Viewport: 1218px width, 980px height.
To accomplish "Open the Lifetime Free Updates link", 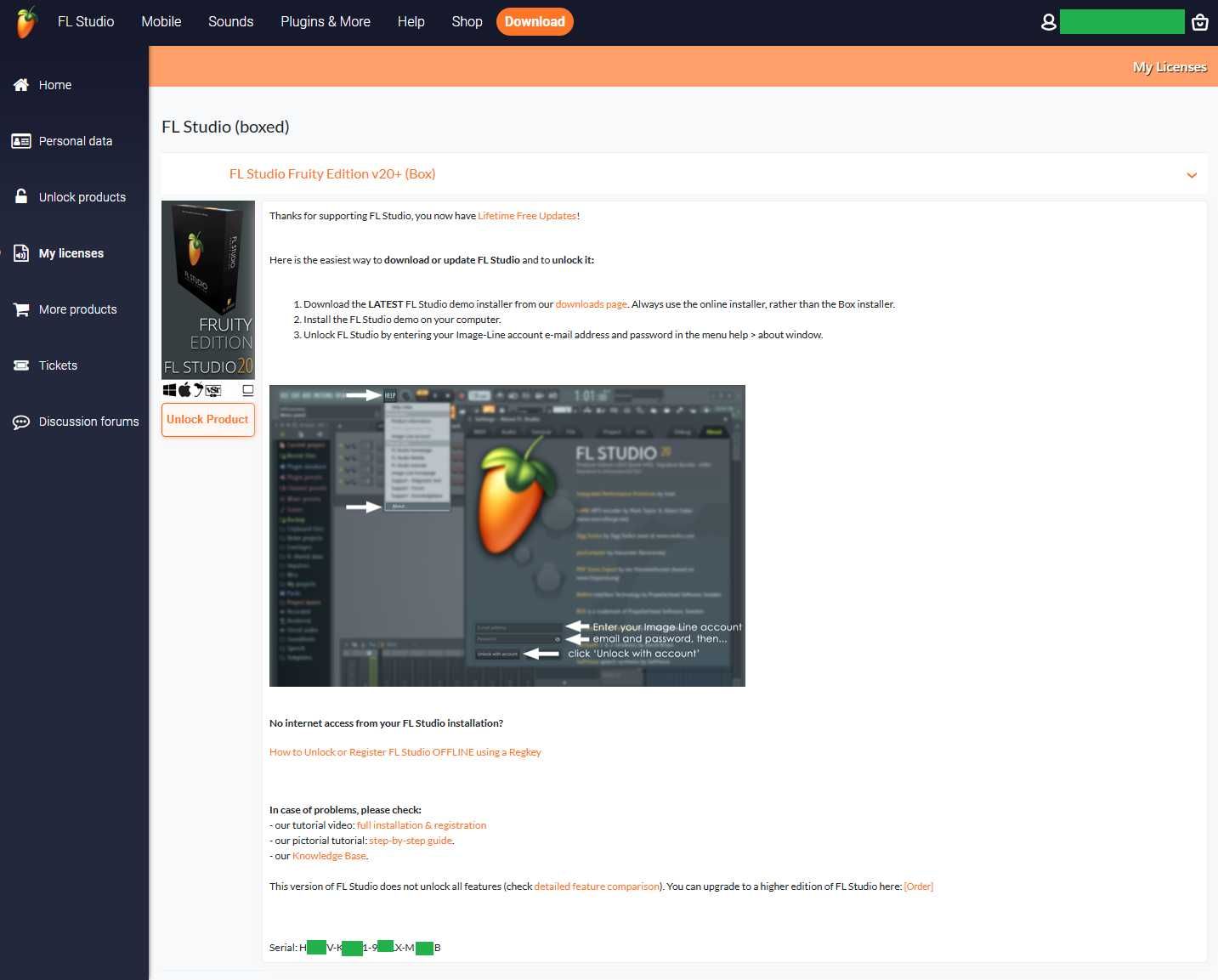I will point(527,216).
